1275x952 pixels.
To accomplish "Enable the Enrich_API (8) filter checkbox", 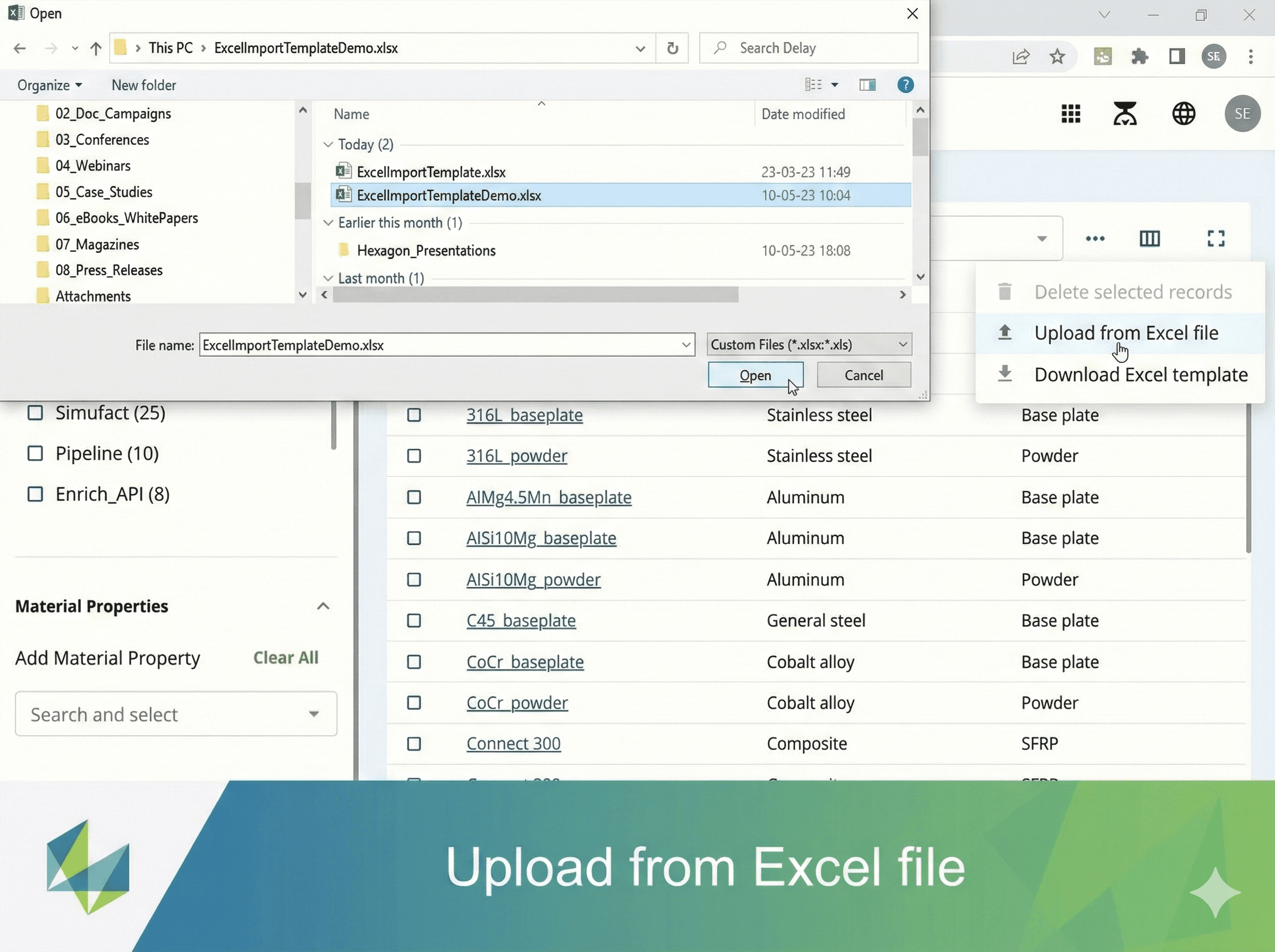I will (35, 495).
